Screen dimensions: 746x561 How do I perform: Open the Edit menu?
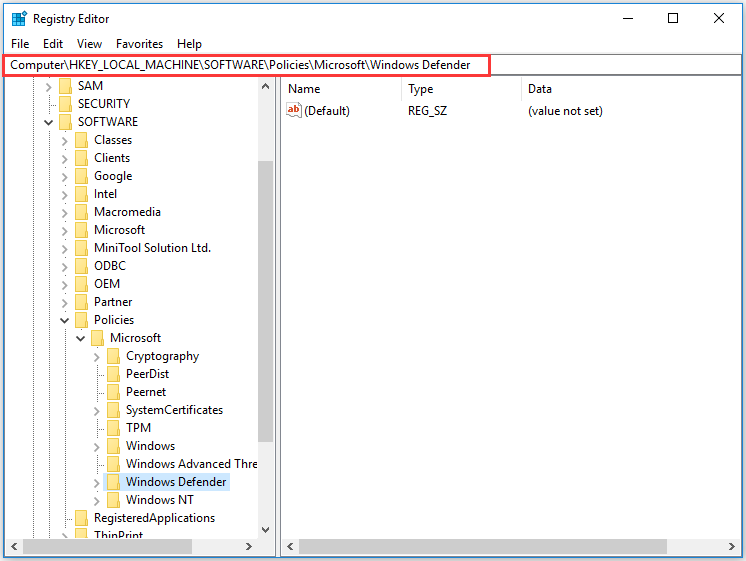coord(53,44)
